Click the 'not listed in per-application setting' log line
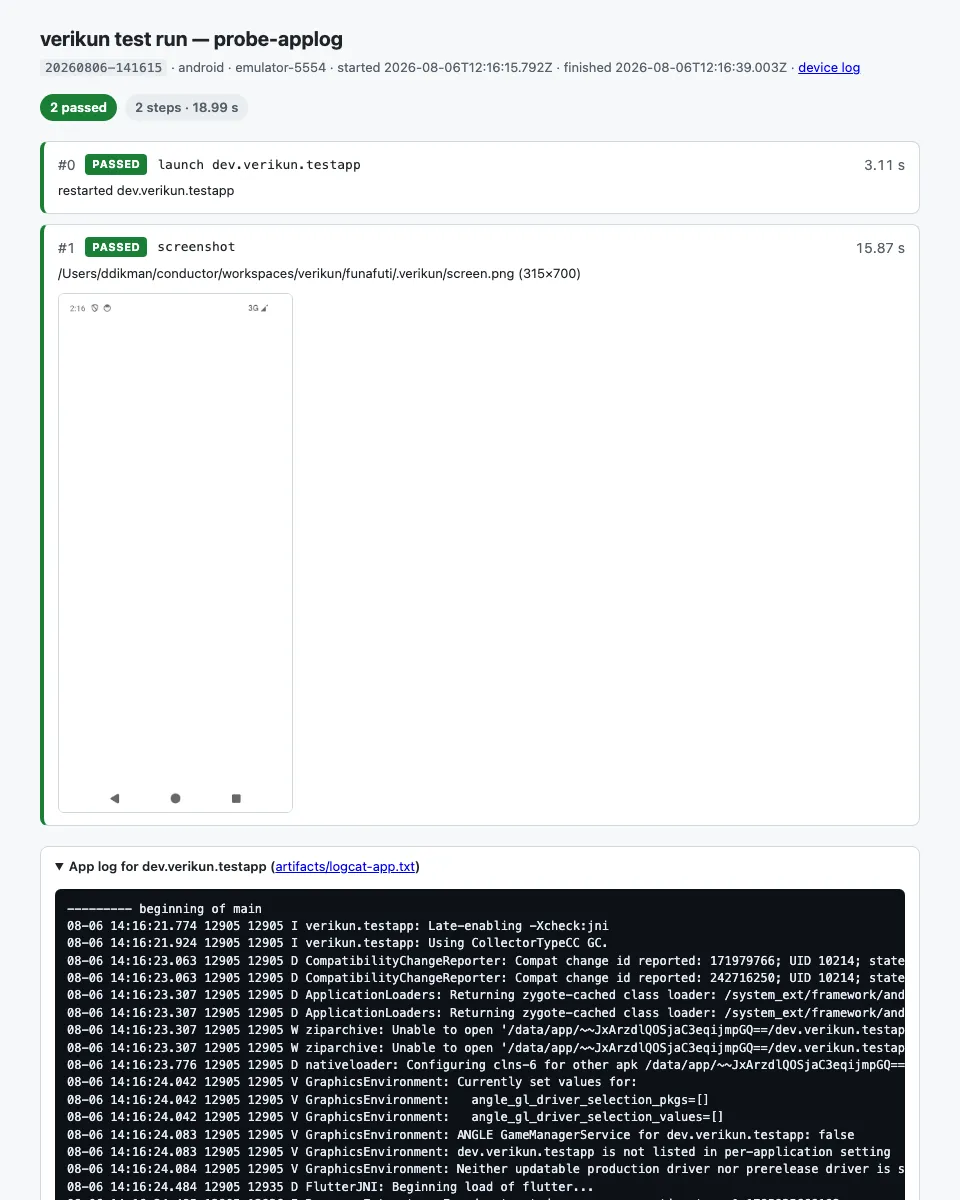Image resolution: width=960 pixels, height=1200 pixels. coord(479,1151)
